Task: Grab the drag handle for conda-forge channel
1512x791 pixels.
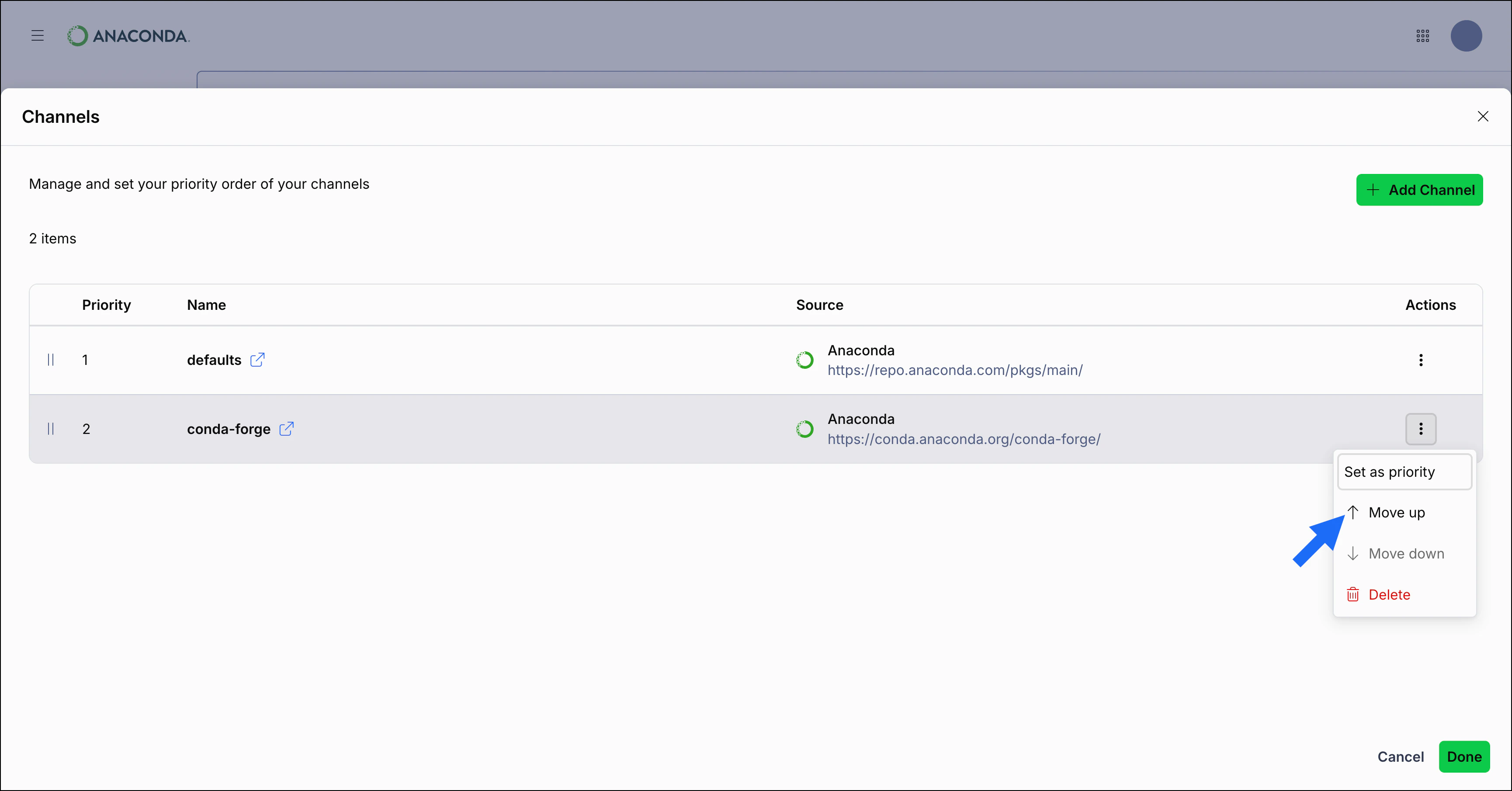Action: click(x=51, y=429)
